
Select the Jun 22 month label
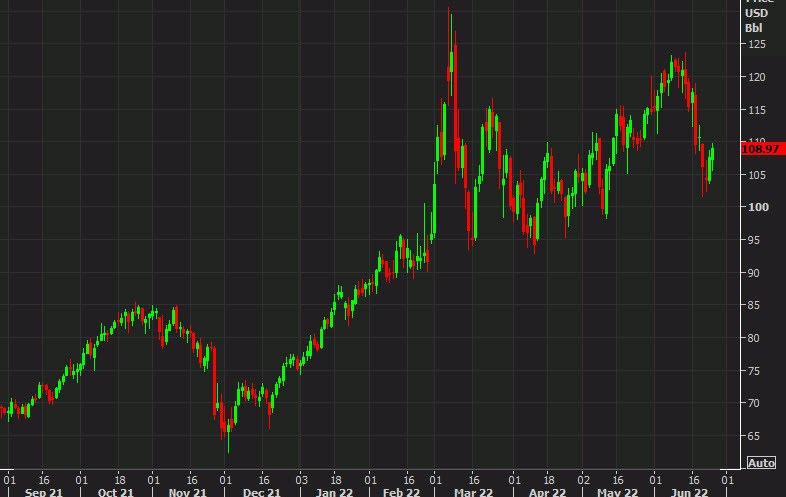click(689, 492)
